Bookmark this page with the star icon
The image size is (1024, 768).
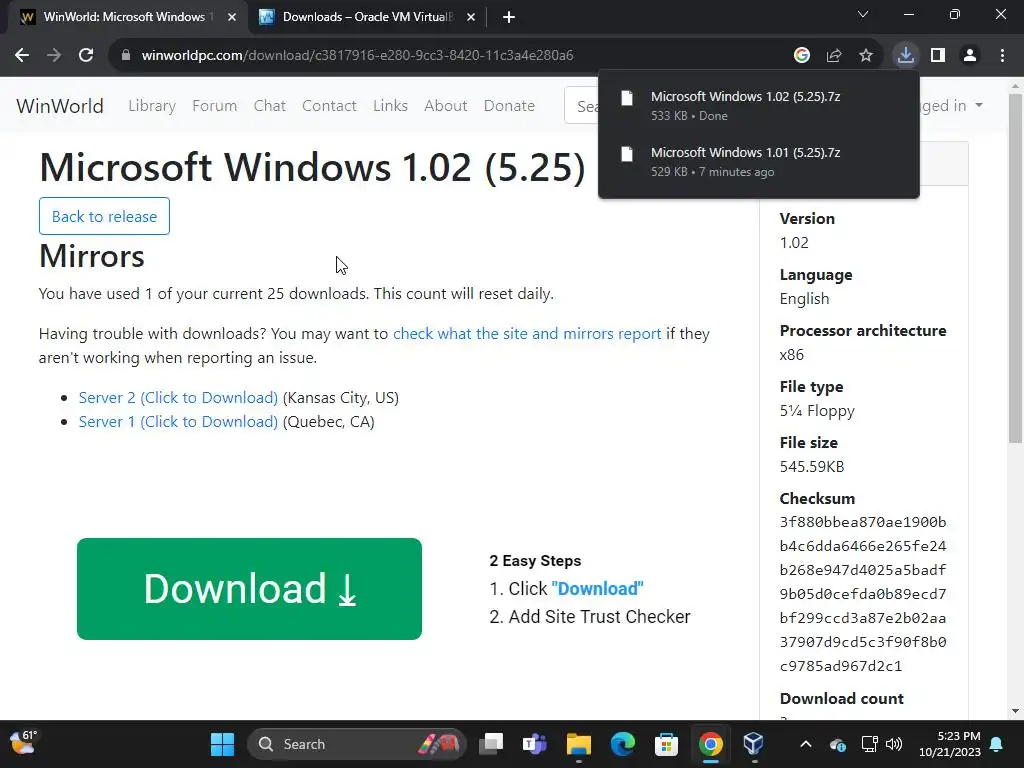pos(865,56)
